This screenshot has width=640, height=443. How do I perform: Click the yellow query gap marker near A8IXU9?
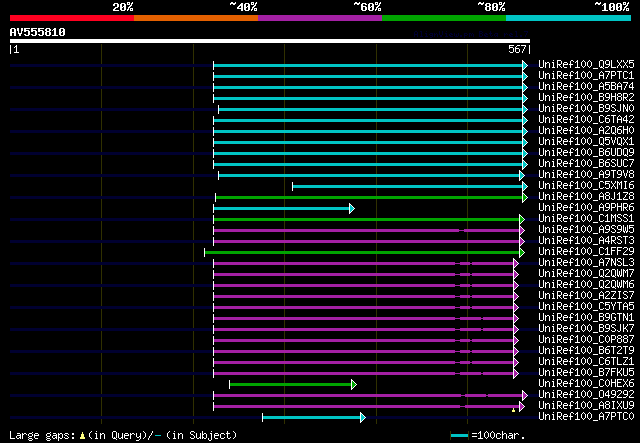point(513,410)
